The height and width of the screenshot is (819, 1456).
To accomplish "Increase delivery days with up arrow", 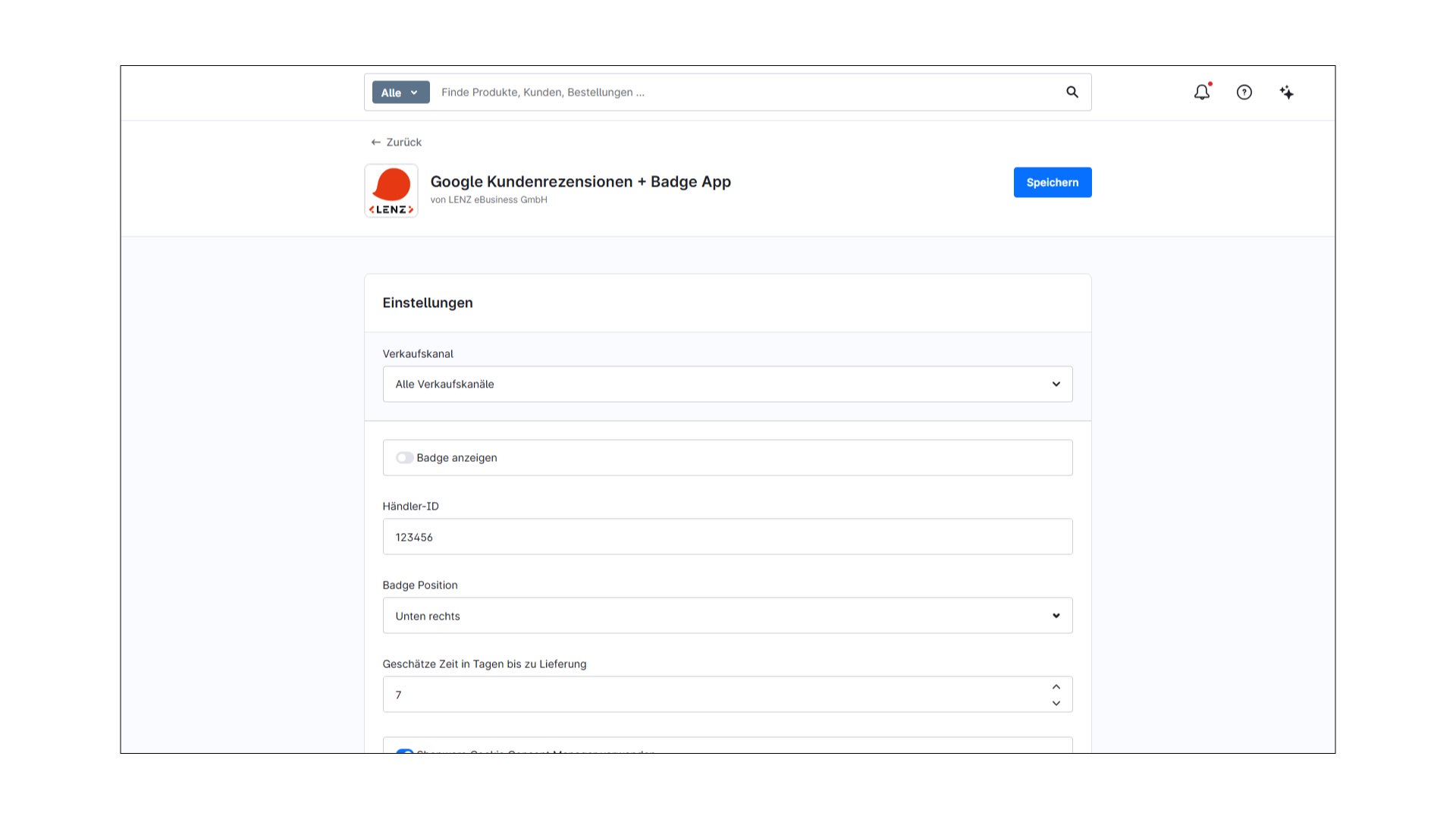I will (1056, 686).
